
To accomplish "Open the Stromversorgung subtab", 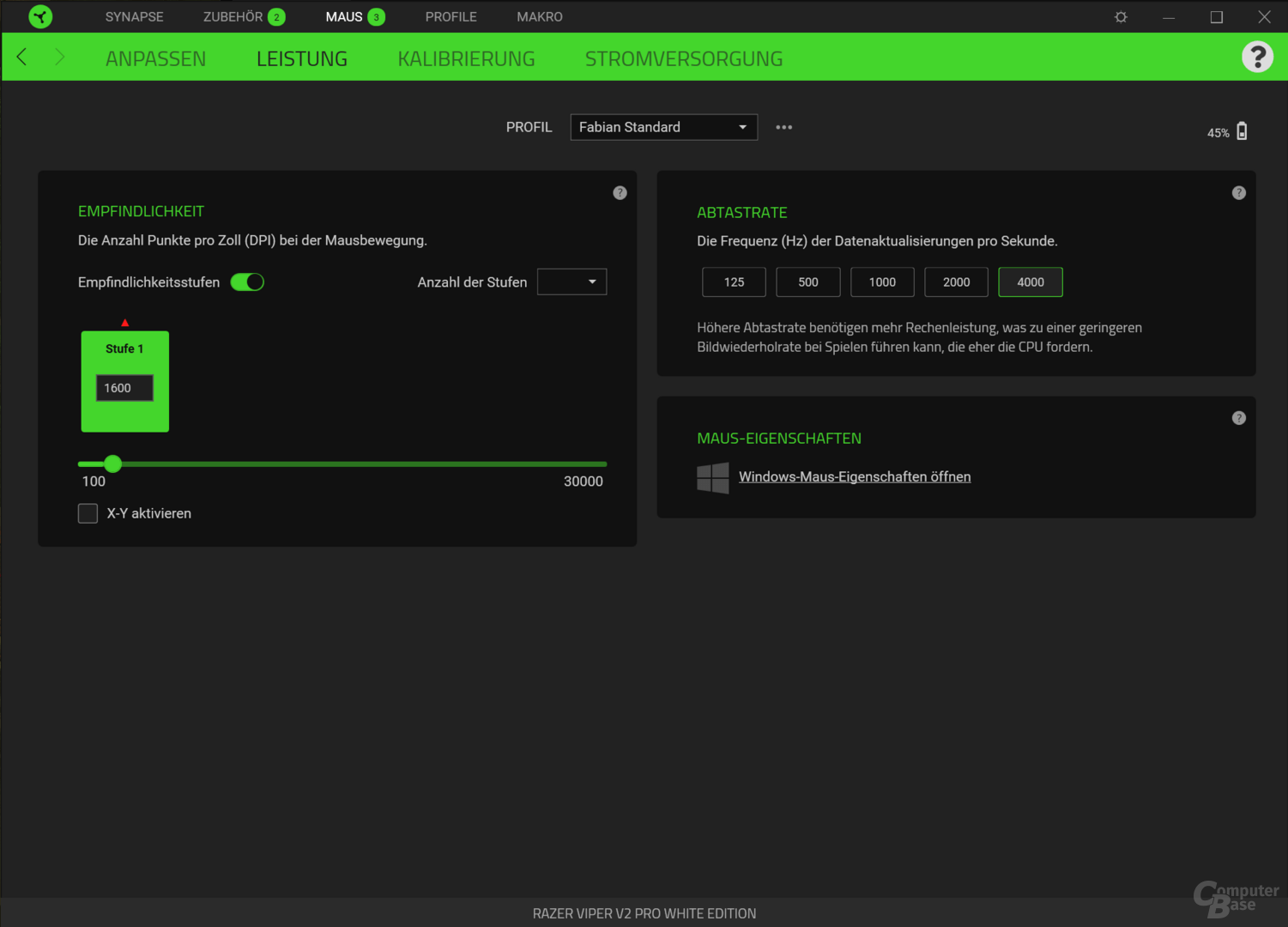I will [684, 58].
